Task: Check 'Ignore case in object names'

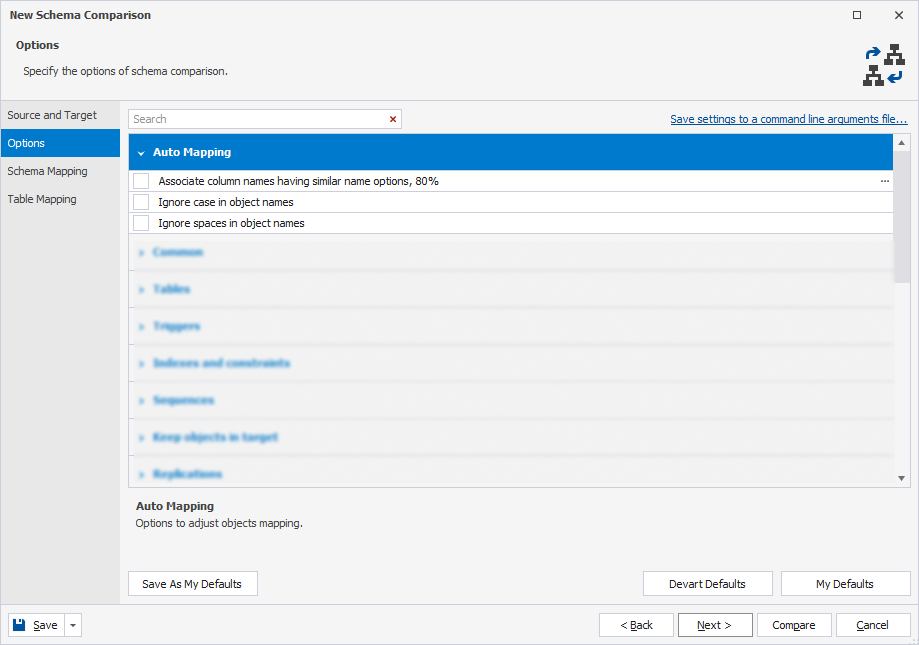Action: (x=140, y=202)
